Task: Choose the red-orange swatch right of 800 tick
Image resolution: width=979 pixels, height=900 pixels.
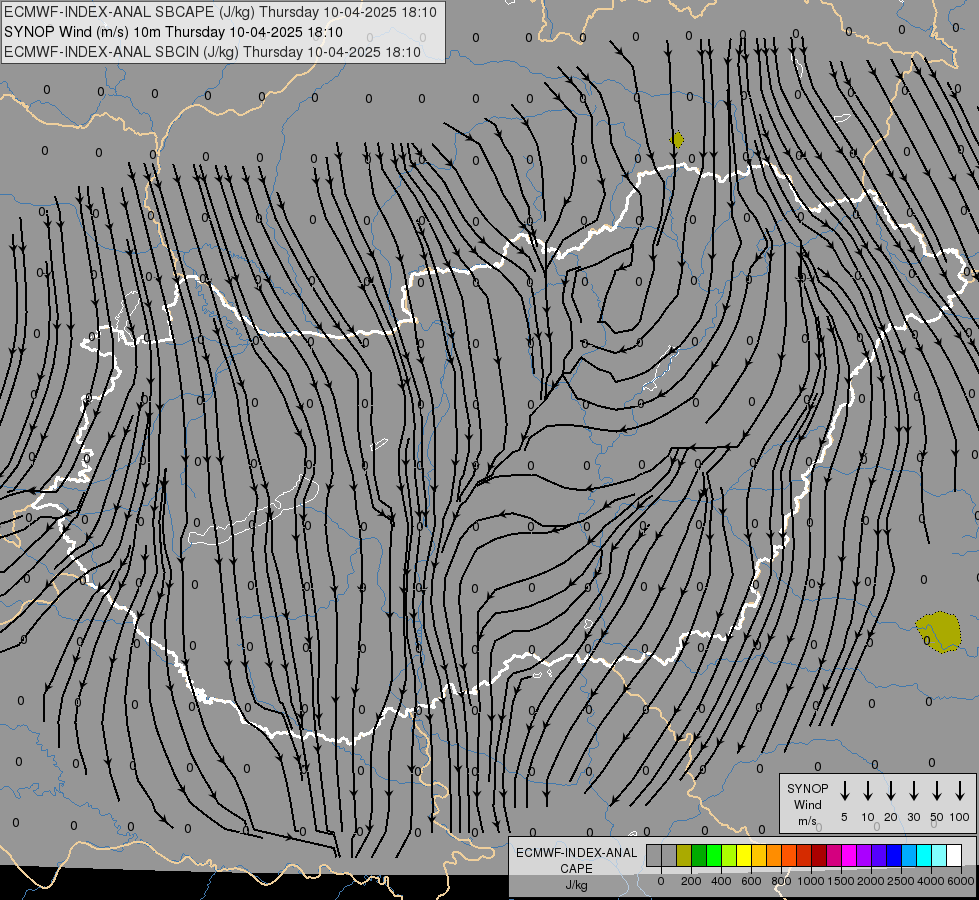Action: pyautogui.click(x=789, y=855)
